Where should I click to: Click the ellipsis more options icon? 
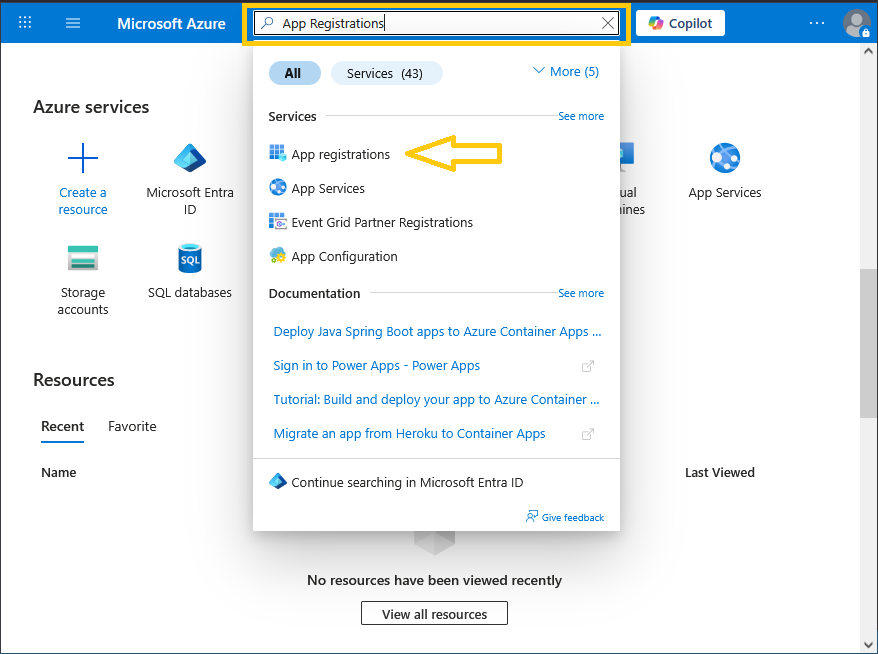click(817, 23)
